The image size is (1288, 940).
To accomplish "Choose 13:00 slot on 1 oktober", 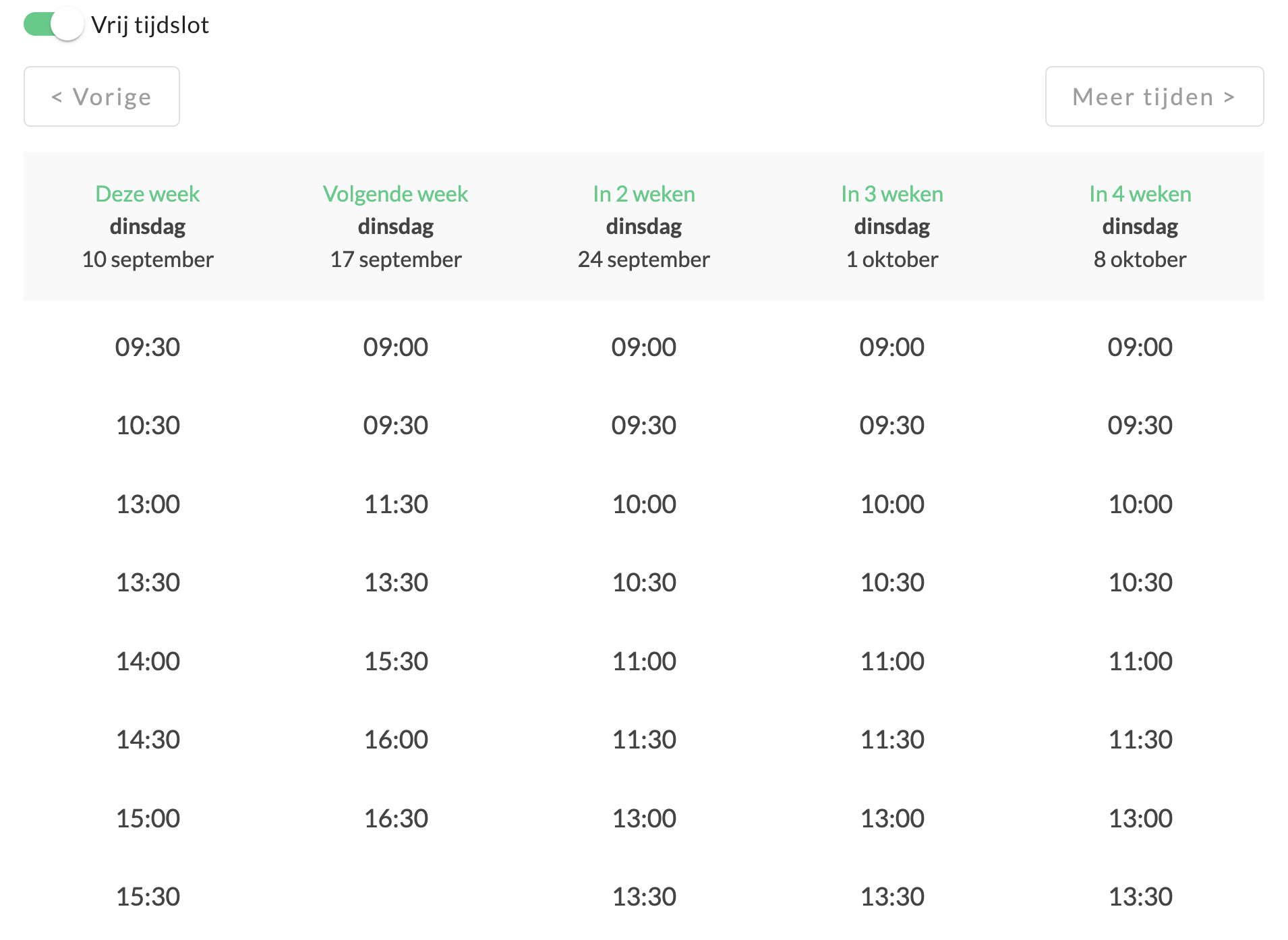I will point(892,819).
